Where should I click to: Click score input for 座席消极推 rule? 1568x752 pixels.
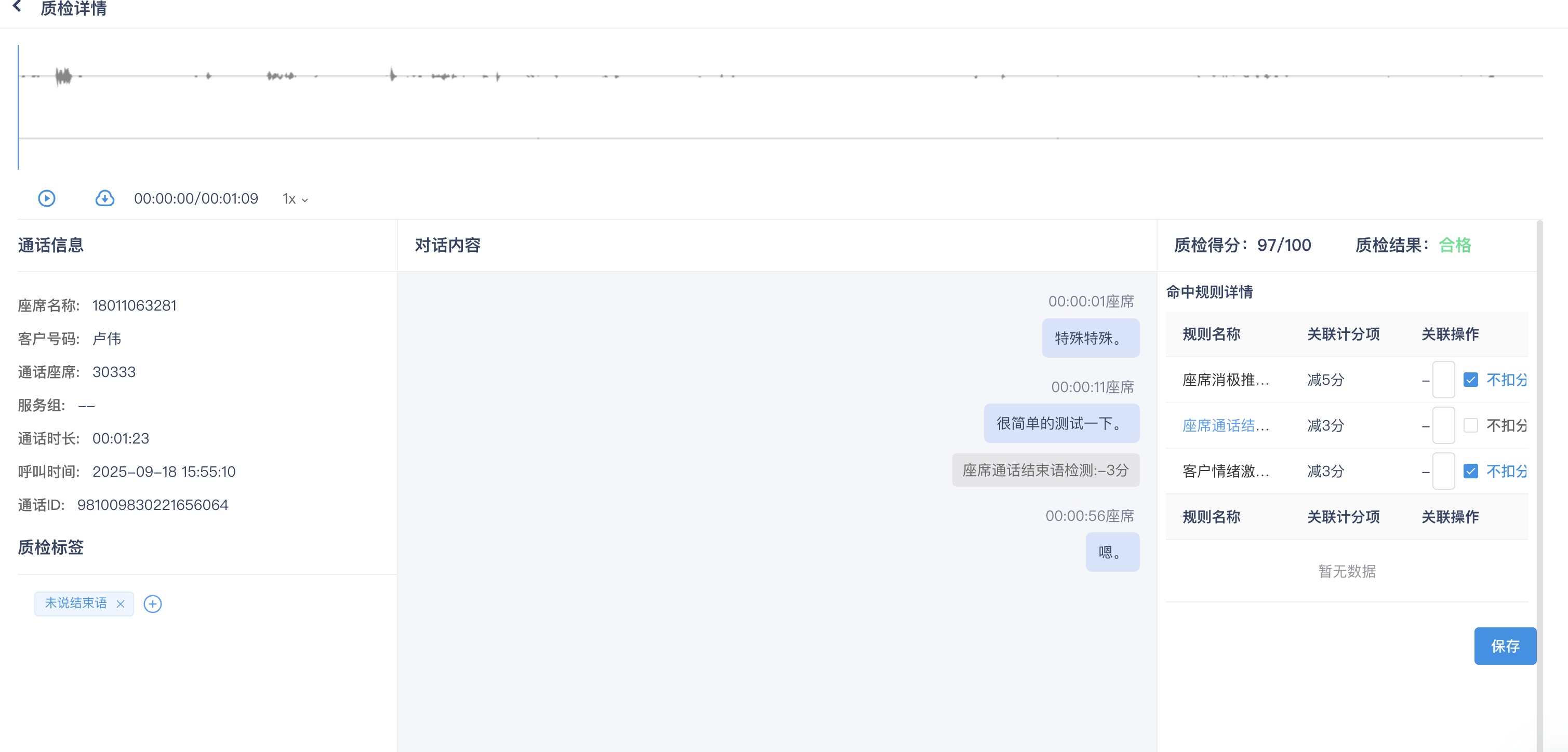[x=1443, y=380]
